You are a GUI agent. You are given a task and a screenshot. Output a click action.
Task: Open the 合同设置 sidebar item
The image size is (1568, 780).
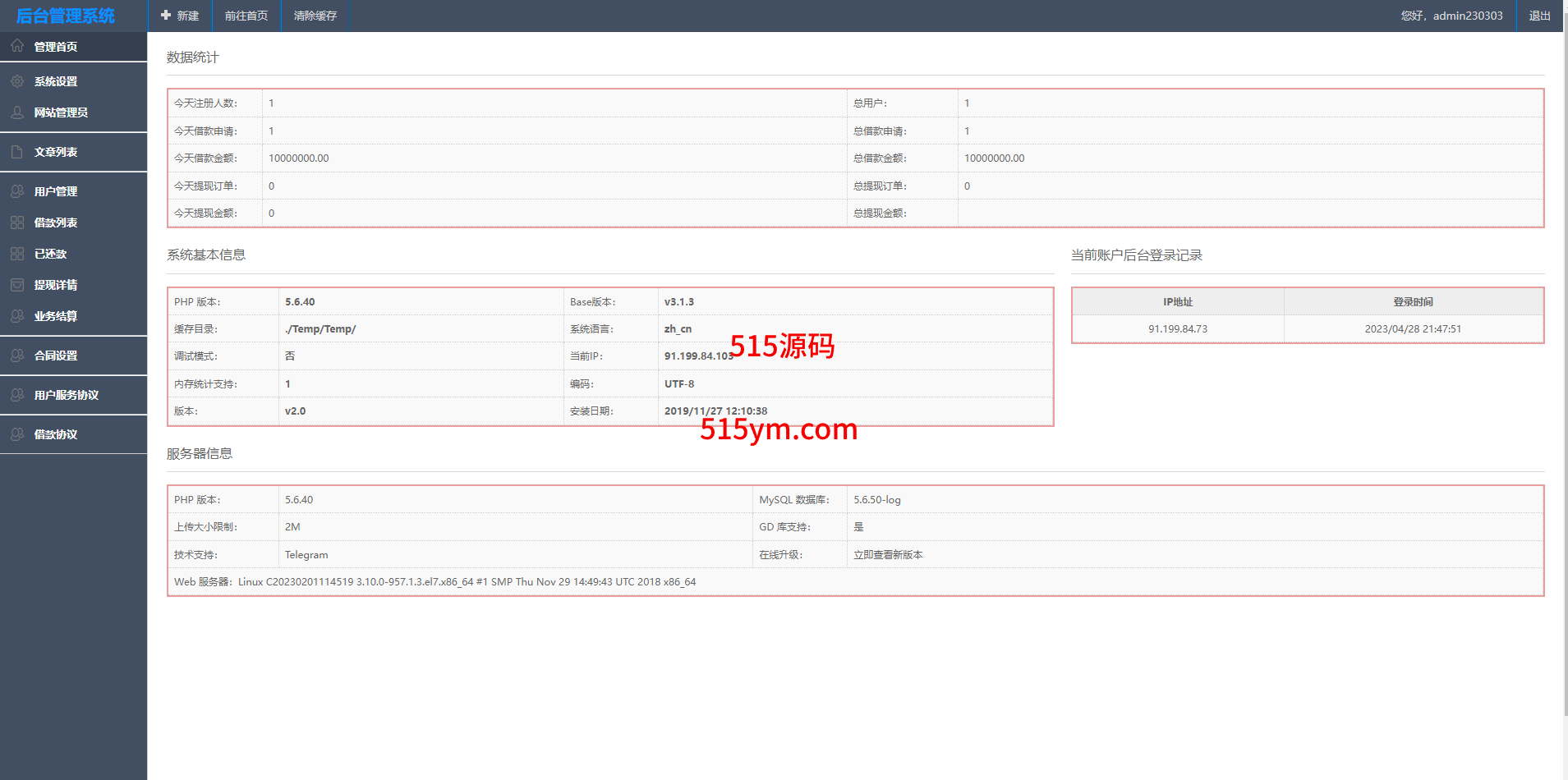tap(56, 356)
